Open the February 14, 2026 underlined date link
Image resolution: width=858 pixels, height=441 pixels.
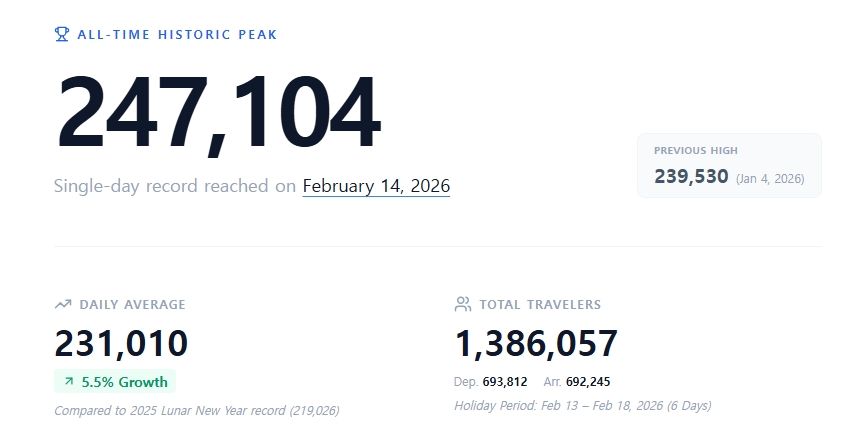coord(376,186)
